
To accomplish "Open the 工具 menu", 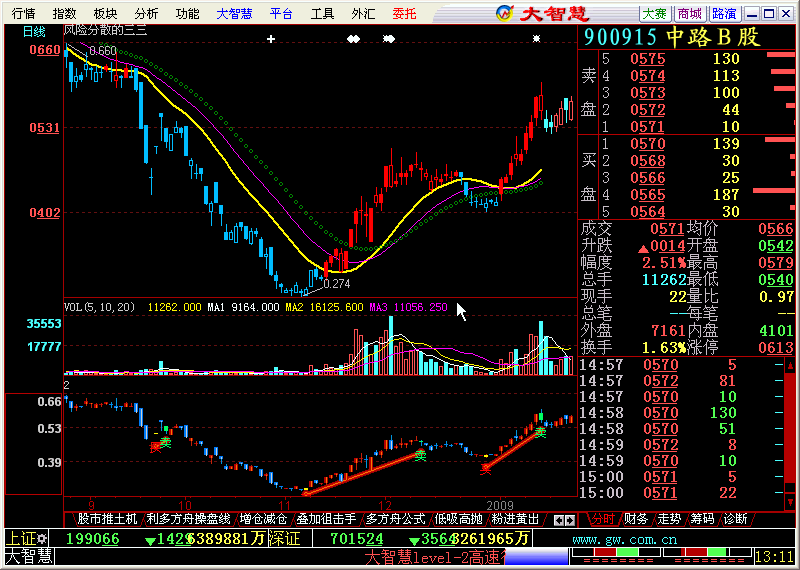I will pos(322,13).
